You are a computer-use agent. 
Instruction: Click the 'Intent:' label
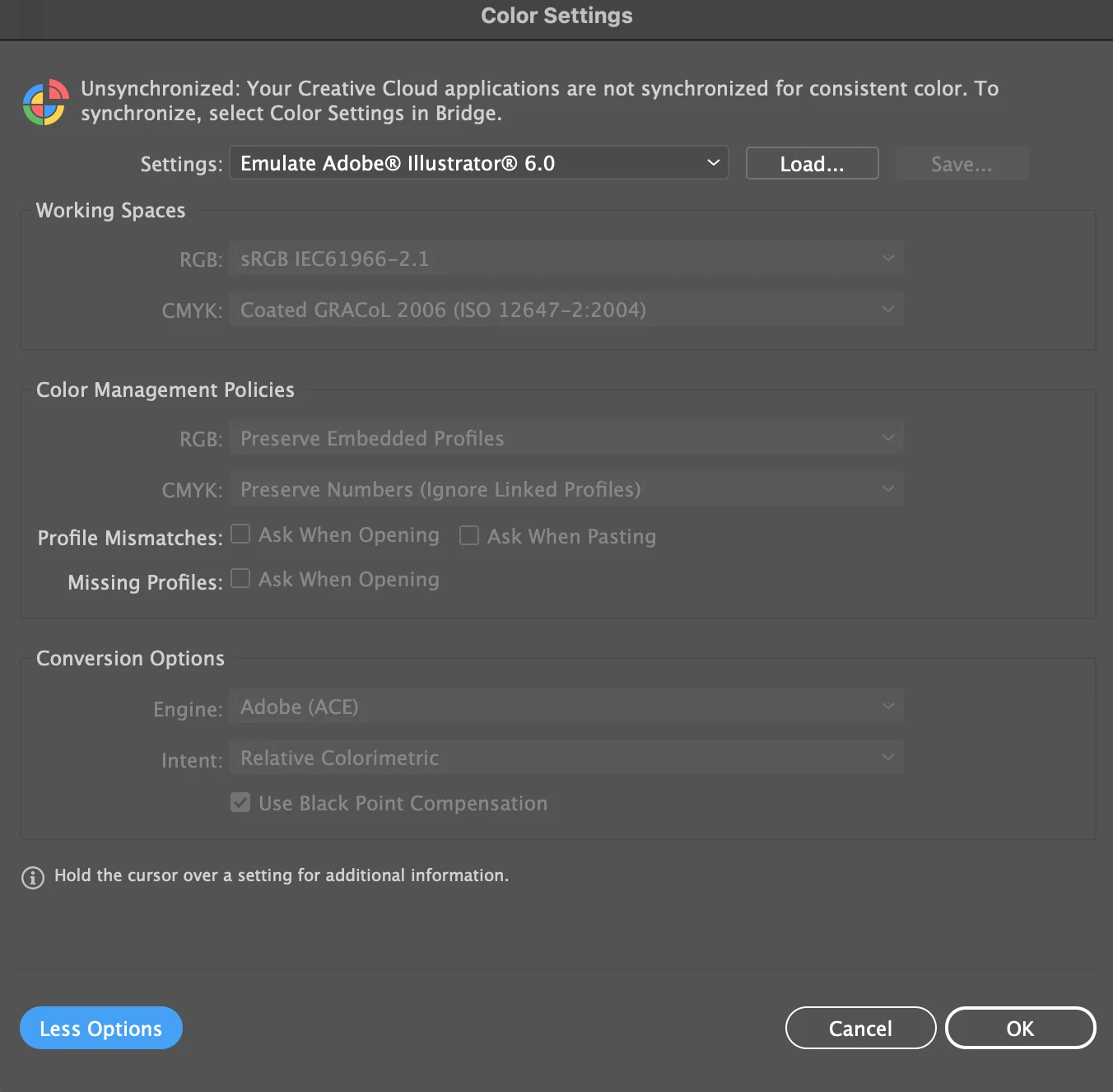click(193, 760)
